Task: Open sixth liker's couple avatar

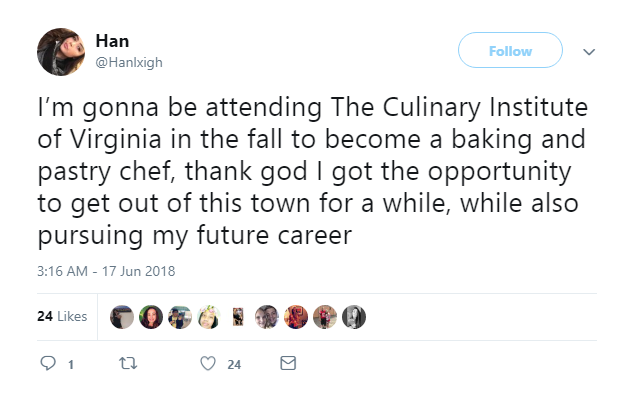Action: [x=267, y=317]
